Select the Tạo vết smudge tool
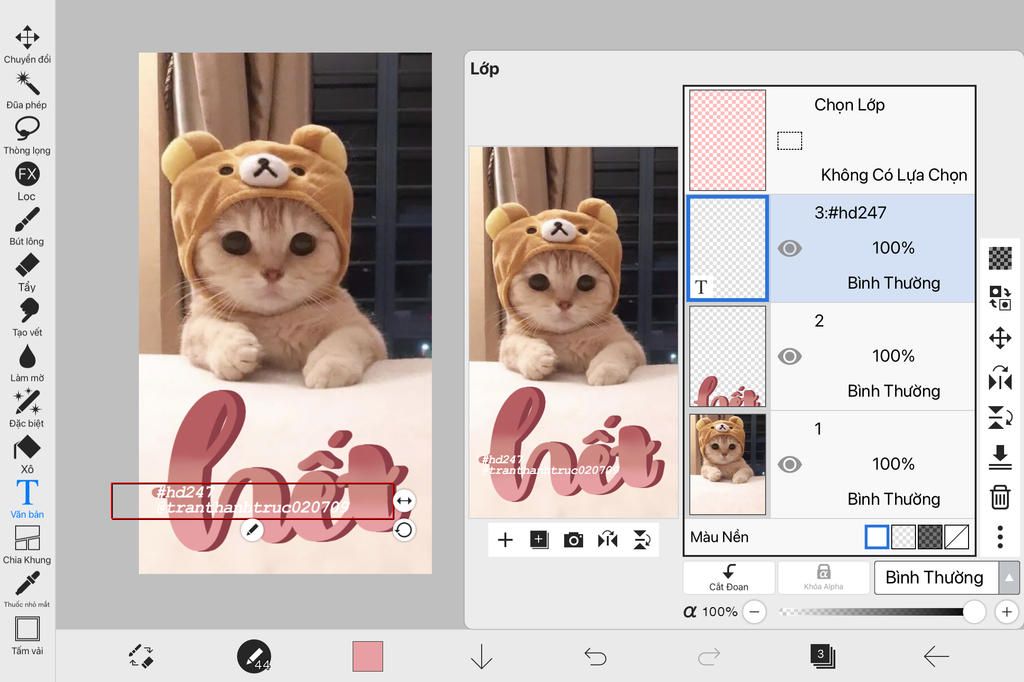This screenshot has height=682, width=1024. click(x=27, y=317)
